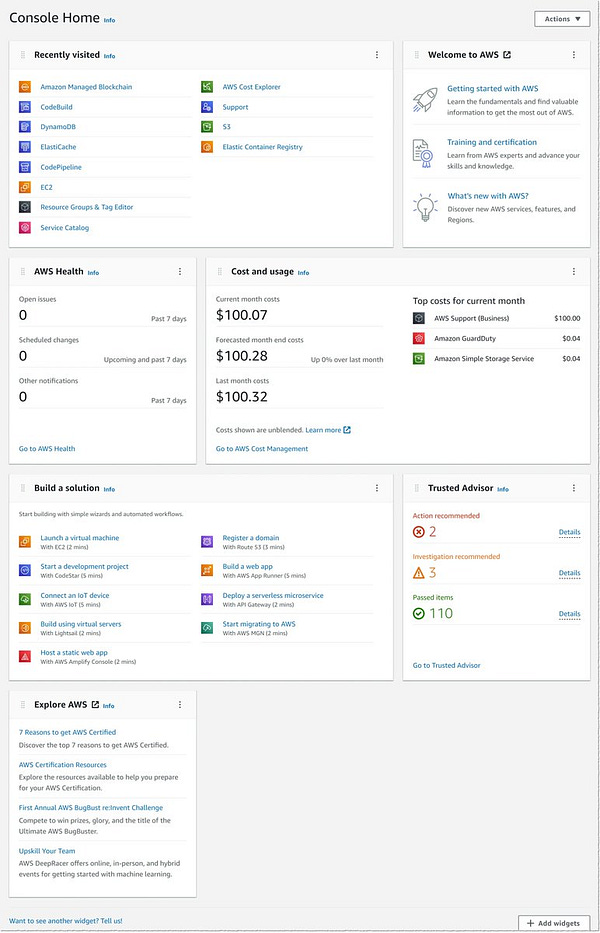The height and width of the screenshot is (933, 600).
Task: Click the orange Investigation recommended warning icon
Action: tap(418, 573)
